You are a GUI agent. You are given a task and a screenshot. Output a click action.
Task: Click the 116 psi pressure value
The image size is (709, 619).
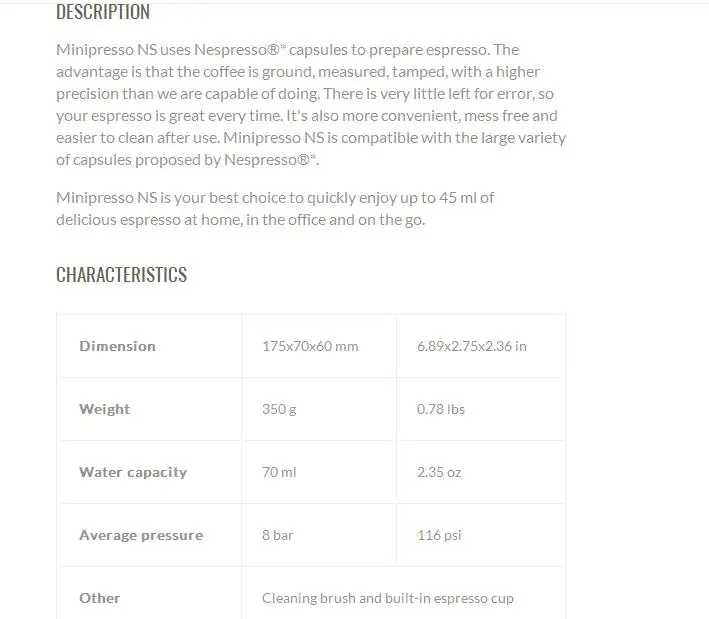[x=439, y=535]
